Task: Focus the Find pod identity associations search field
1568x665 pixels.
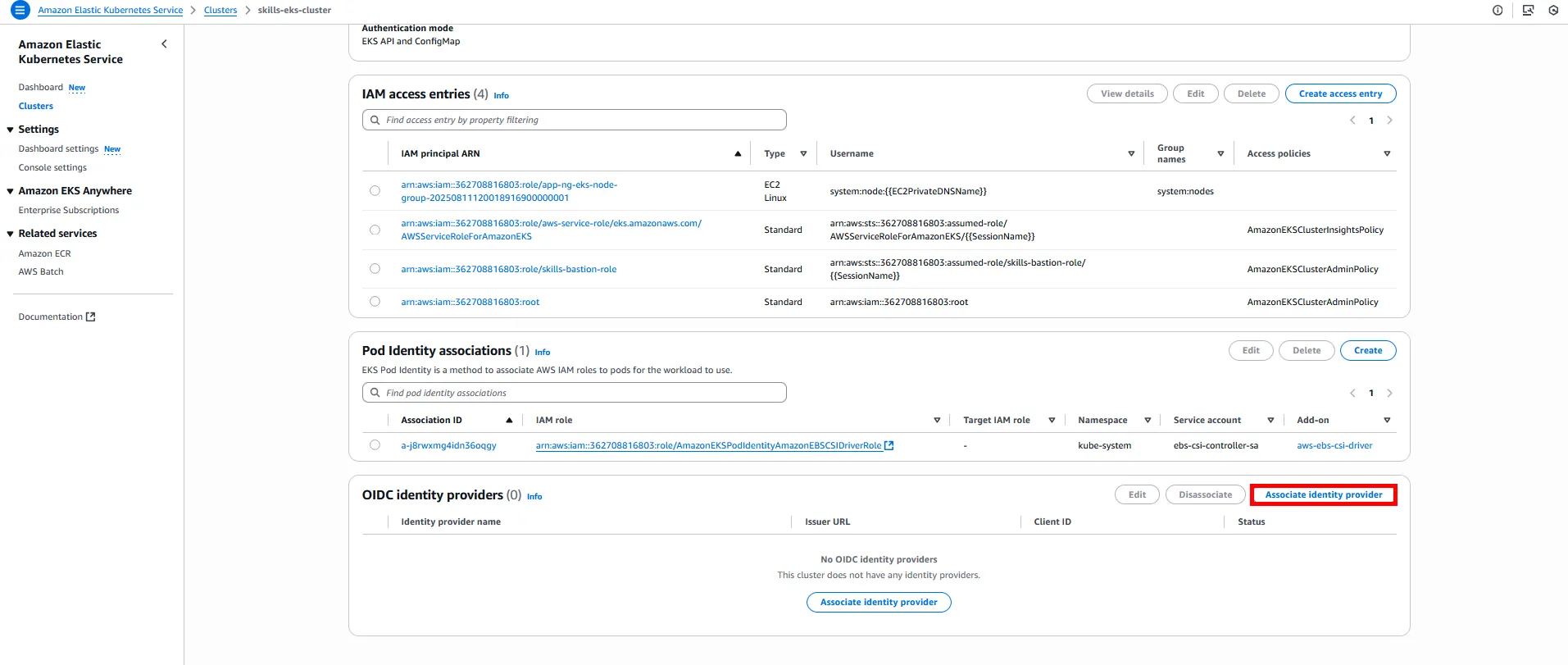Action: coord(574,393)
